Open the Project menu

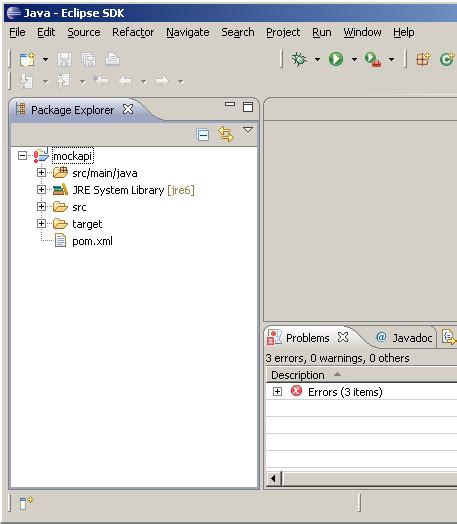[x=283, y=32]
